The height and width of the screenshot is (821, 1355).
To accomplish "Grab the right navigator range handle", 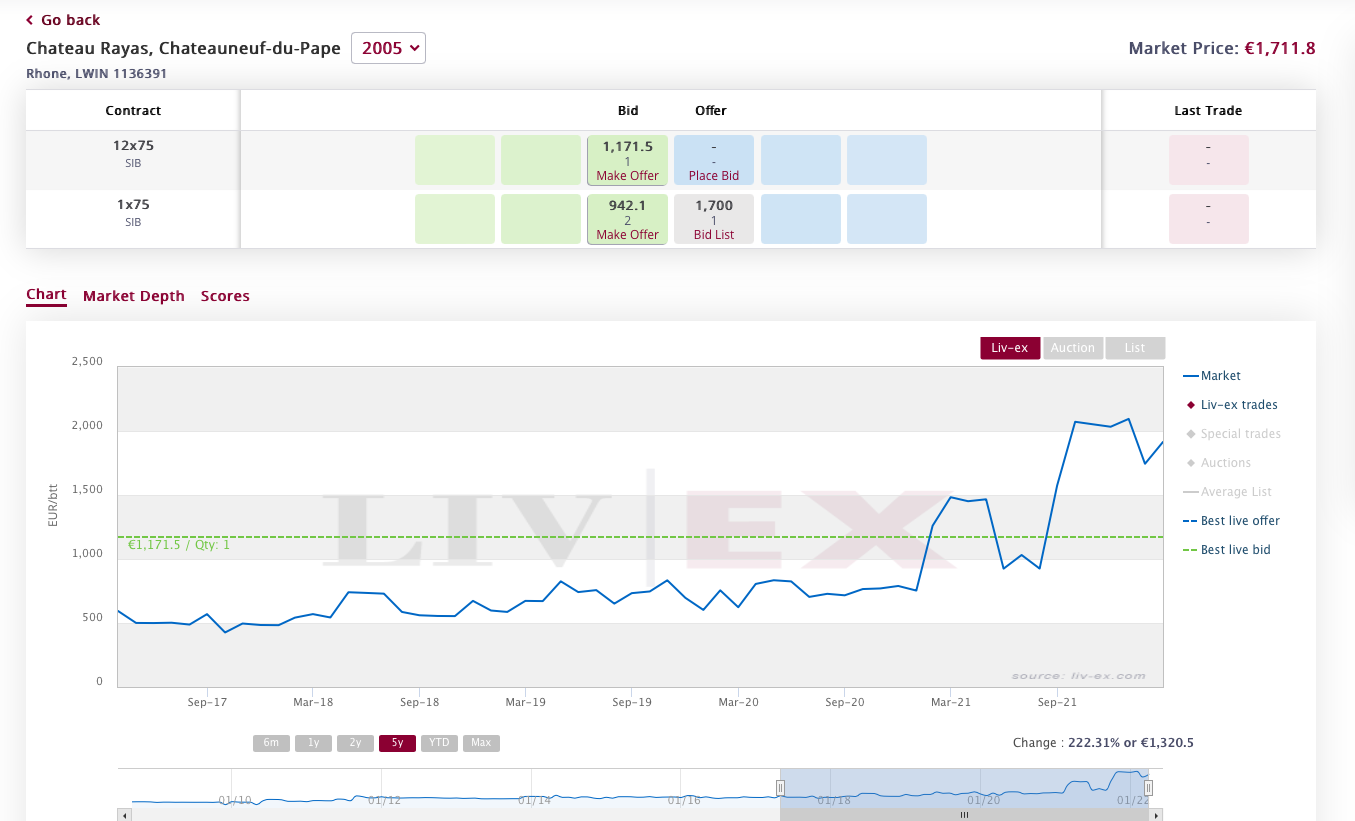I will [x=1148, y=788].
